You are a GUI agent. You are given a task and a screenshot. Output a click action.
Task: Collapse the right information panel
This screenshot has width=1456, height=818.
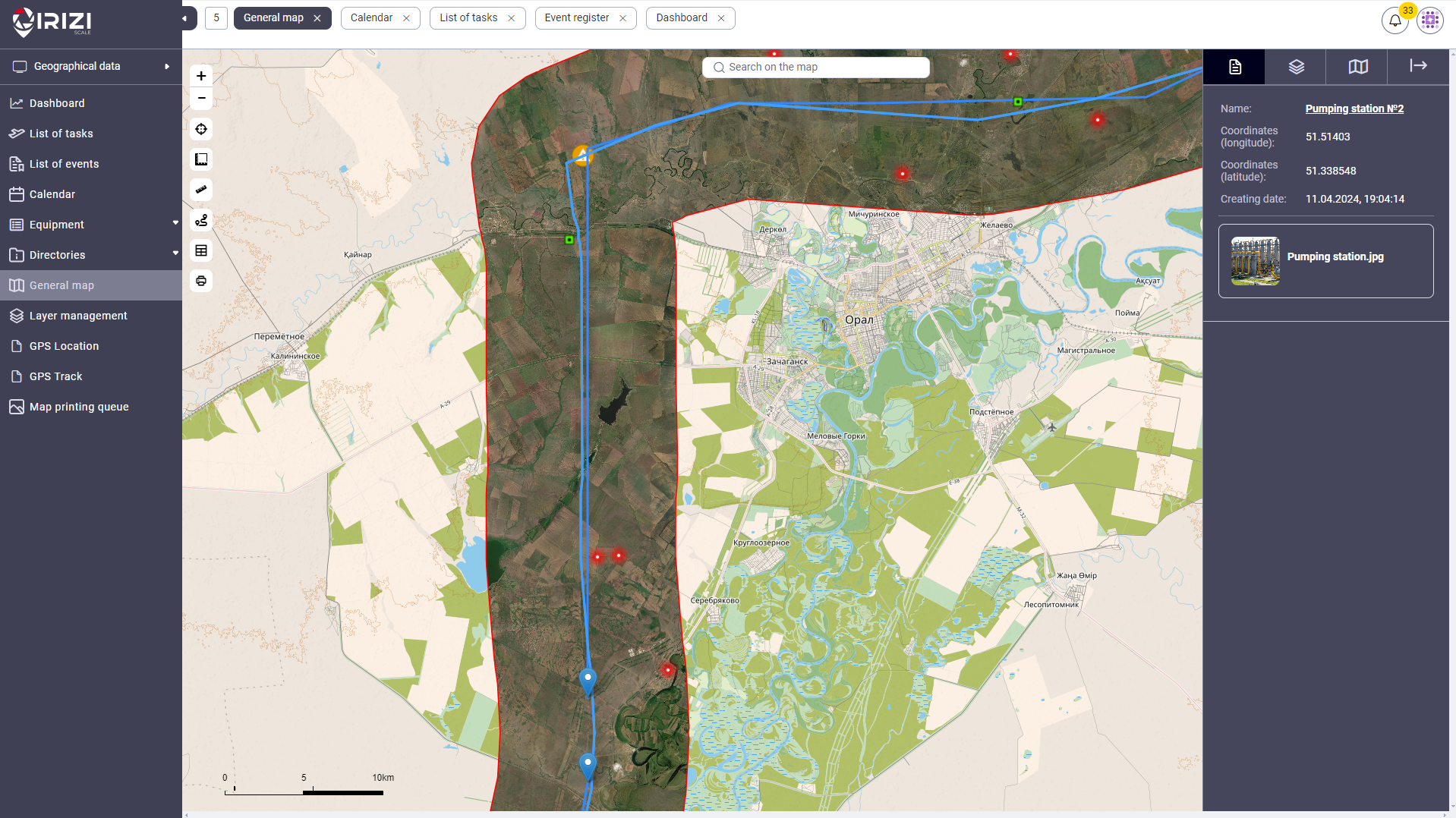[x=1418, y=66]
